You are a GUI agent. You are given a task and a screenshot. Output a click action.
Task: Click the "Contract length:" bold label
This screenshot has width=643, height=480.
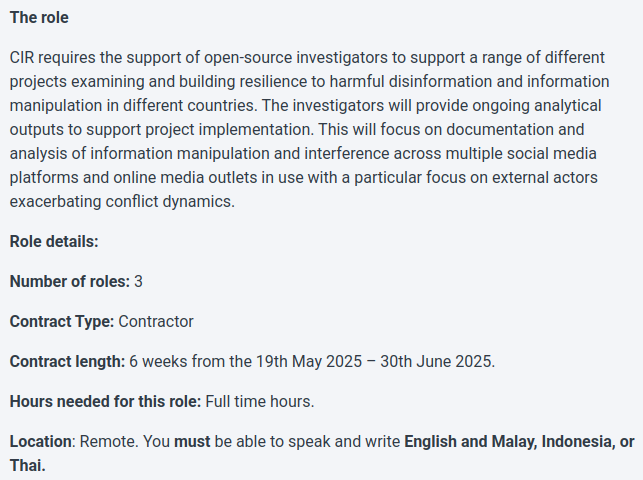point(67,362)
